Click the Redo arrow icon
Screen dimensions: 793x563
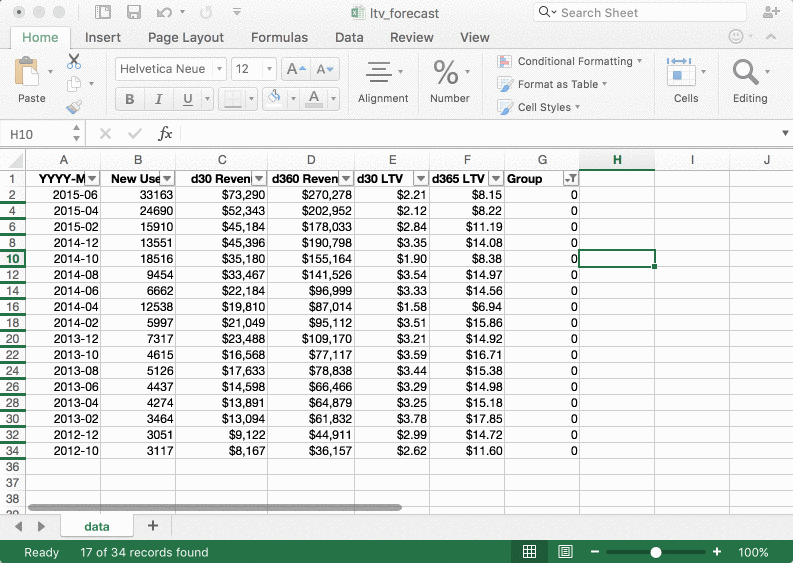206,12
